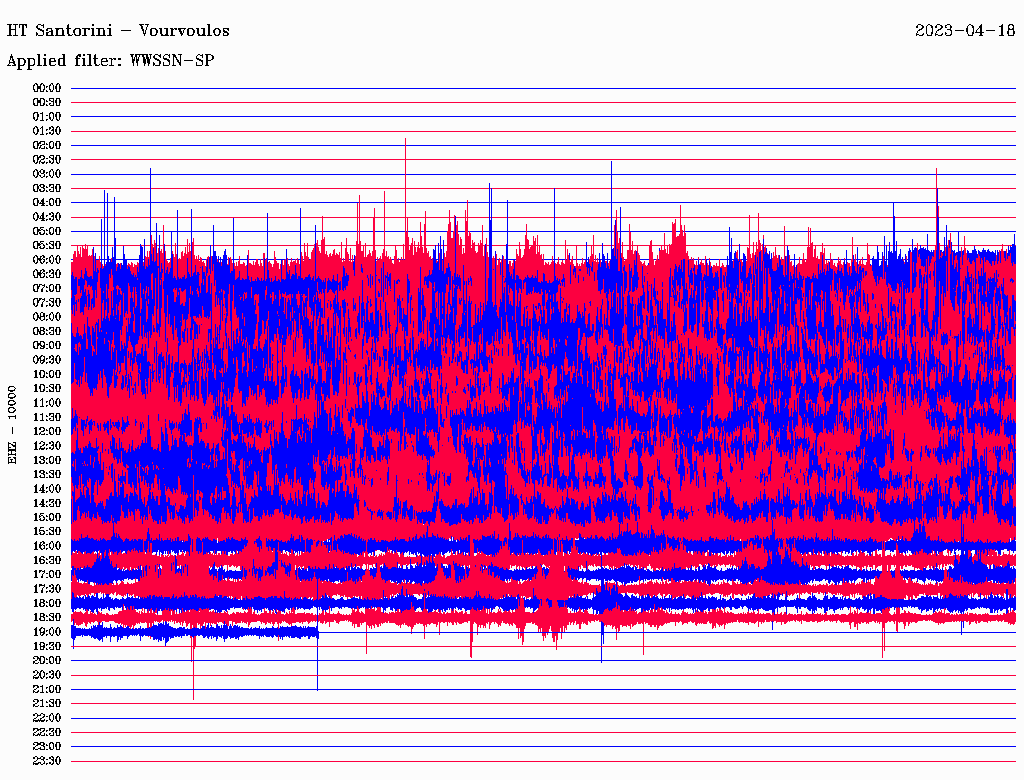
Task: Select the 21:30 time label
Action: coord(47,703)
